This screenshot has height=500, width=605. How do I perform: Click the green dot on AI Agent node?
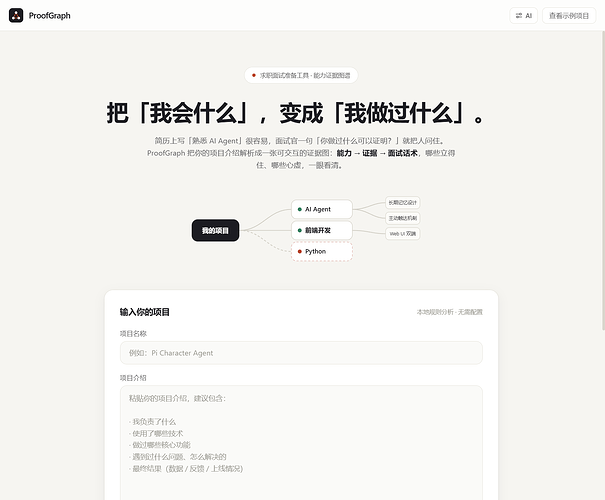tap(299, 209)
